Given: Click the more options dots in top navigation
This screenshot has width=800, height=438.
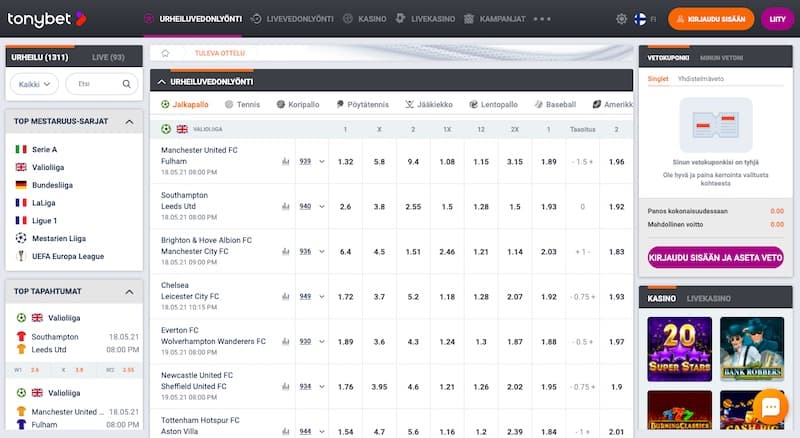Looking at the screenshot, I should click(x=542, y=19).
